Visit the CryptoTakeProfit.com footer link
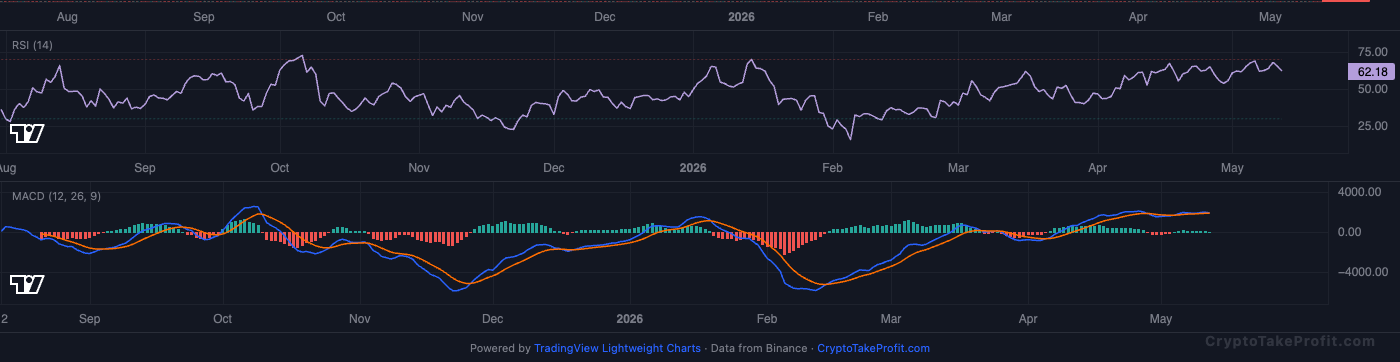The image size is (1400, 362). 873,348
